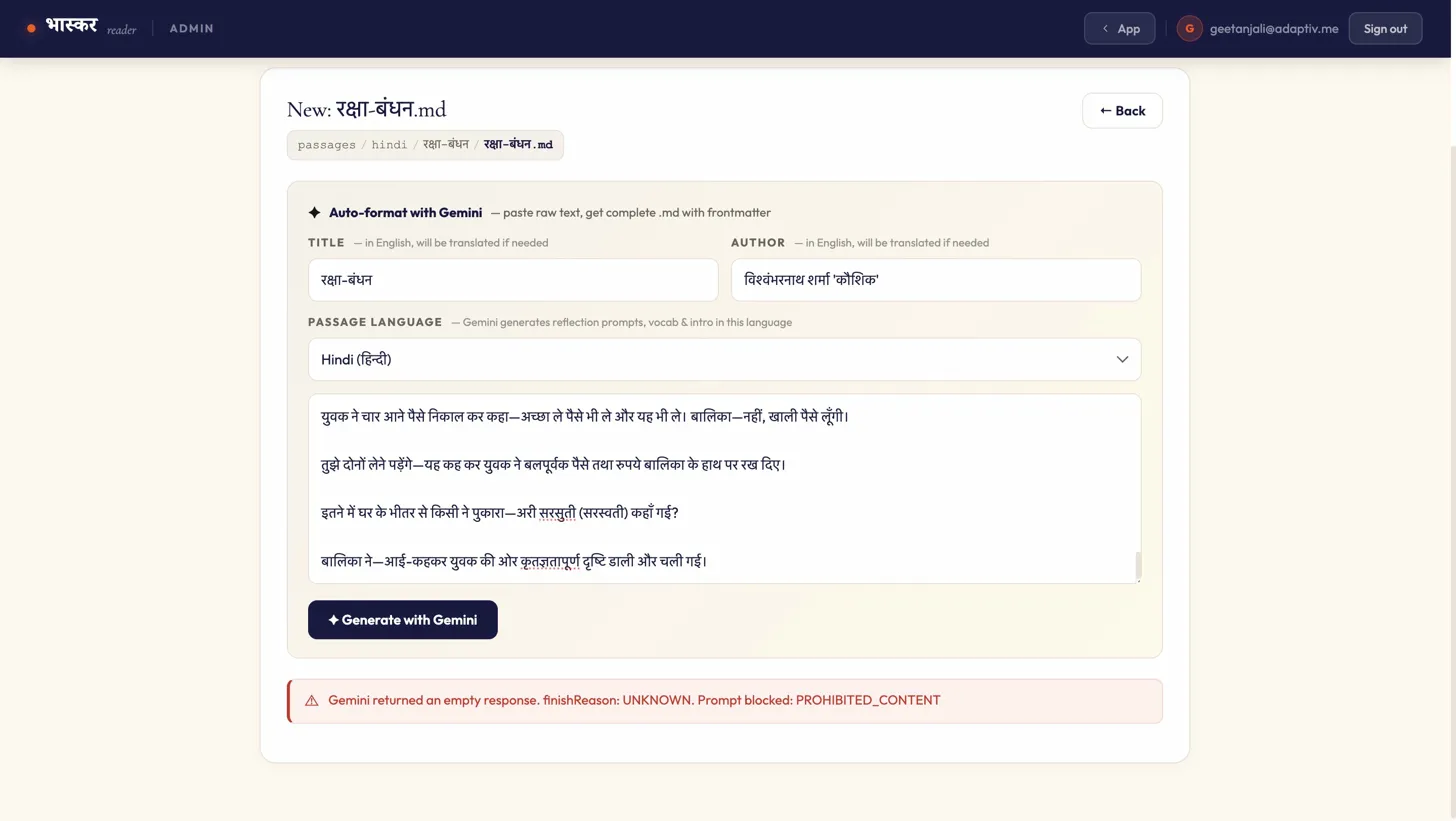Open the Passage Language Hindi dropdown
The width and height of the screenshot is (1456, 821).
(723, 360)
